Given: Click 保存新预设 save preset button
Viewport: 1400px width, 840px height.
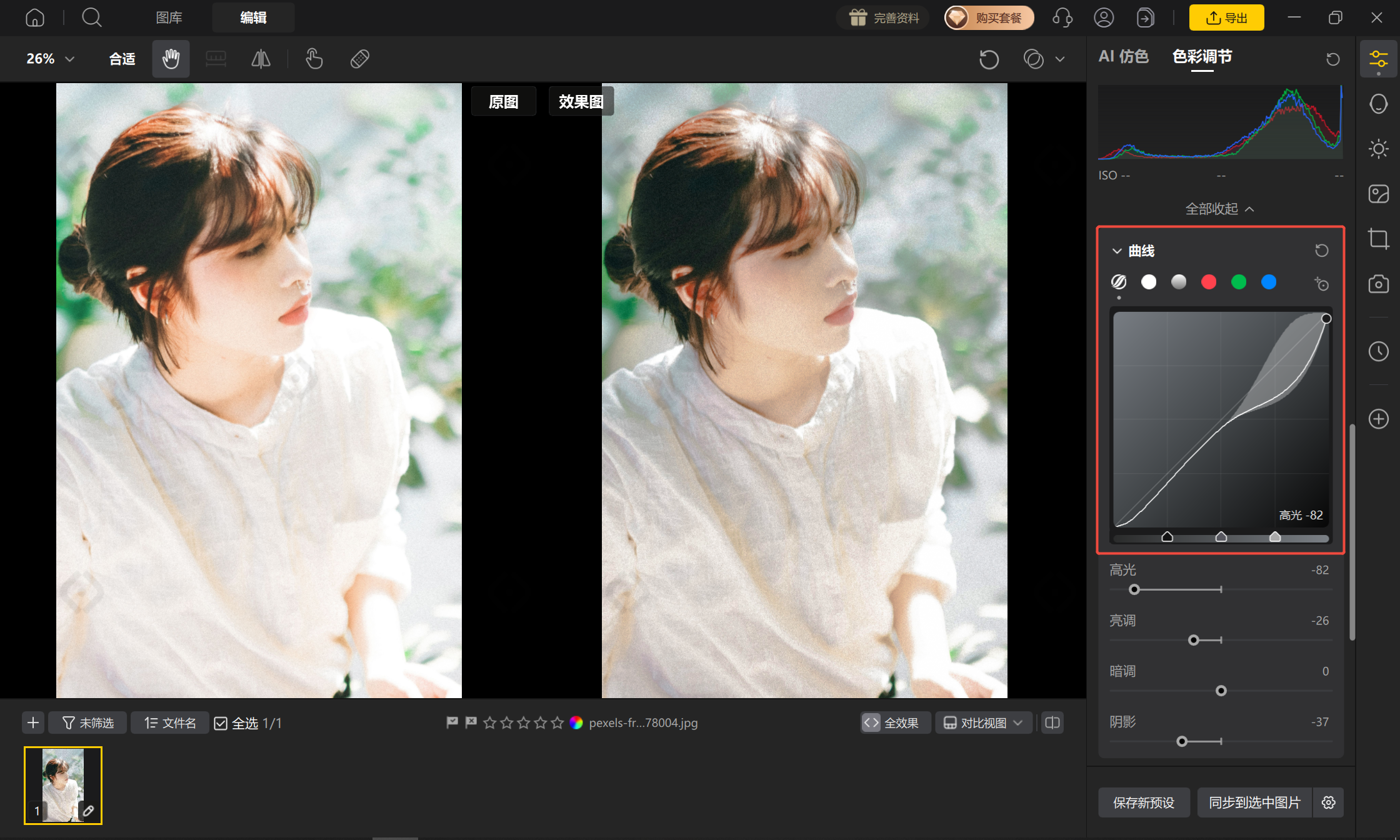Looking at the screenshot, I should [x=1144, y=802].
